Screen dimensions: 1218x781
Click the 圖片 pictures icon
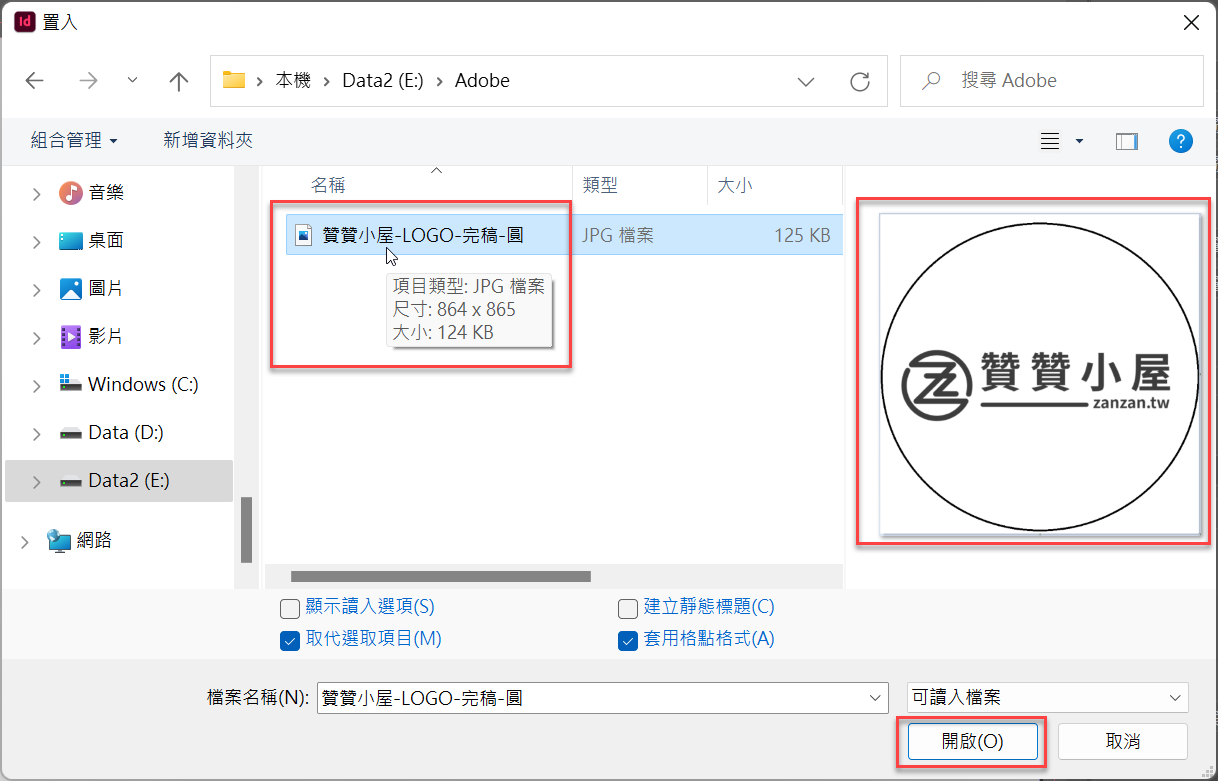coord(70,289)
